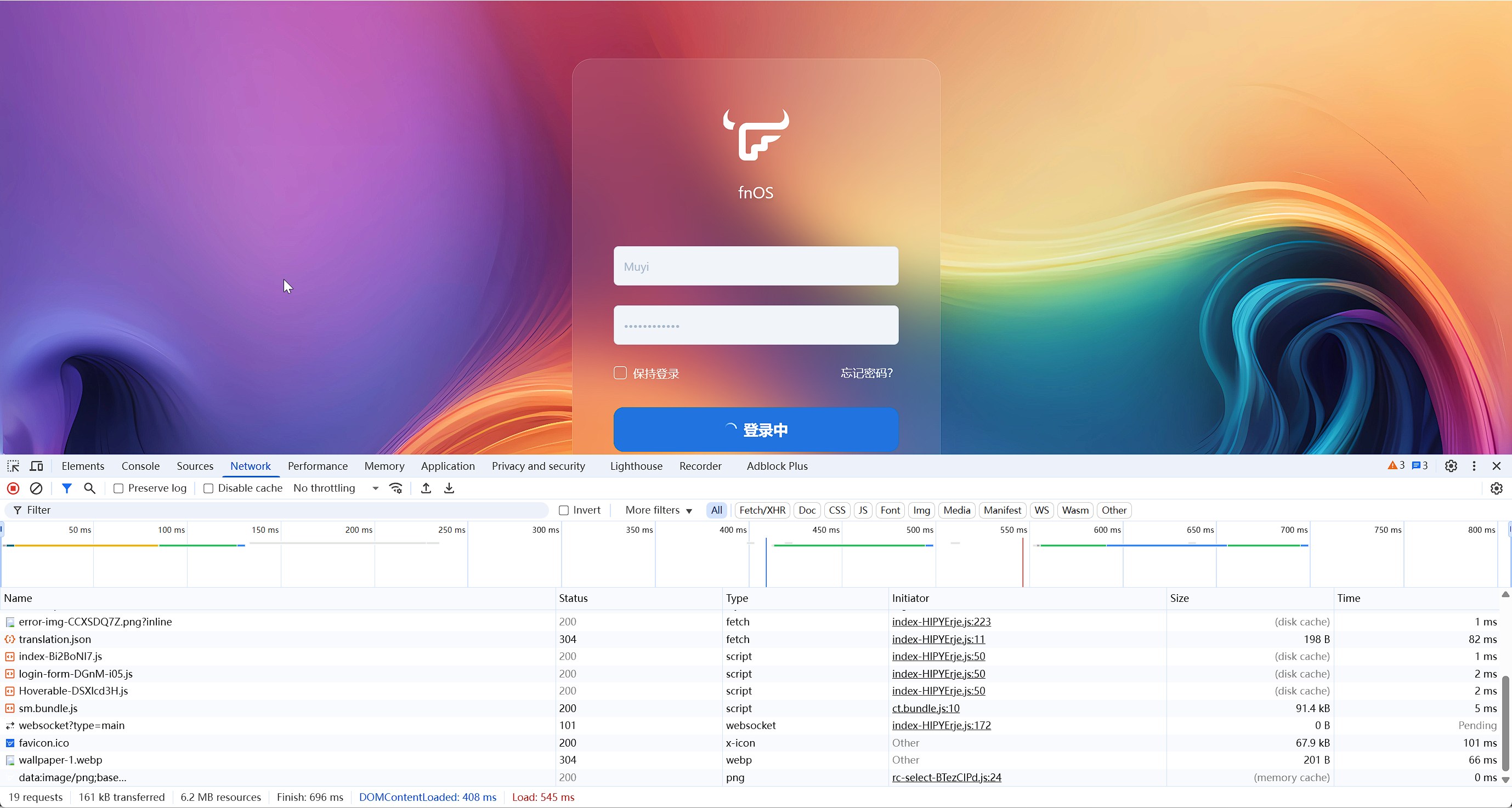
Task: Click the favicon.ico file icon
Action: [10, 743]
